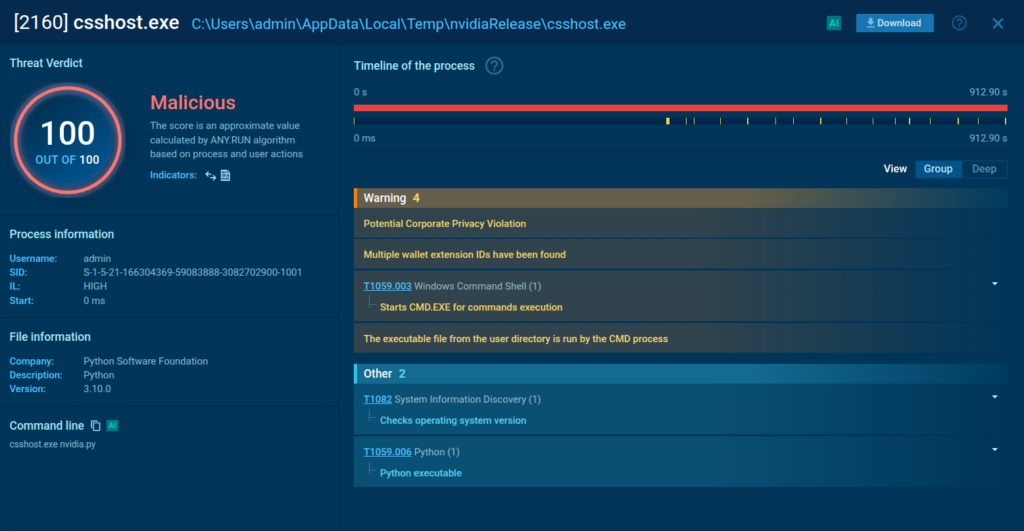Click the timeline help question mark icon
Viewport: 1024px width, 531px height.
tap(494, 66)
